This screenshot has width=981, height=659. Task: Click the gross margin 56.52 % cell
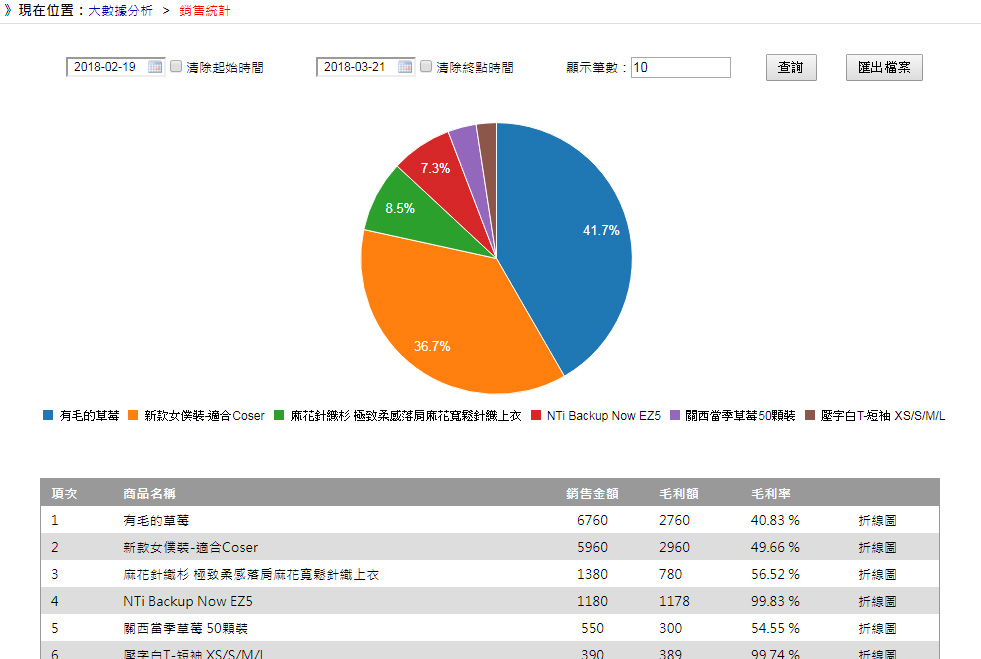point(775,574)
